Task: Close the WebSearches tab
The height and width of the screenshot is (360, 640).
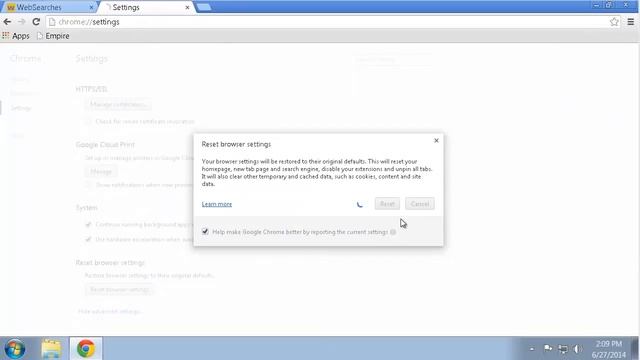Action: click(x=91, y=7)
